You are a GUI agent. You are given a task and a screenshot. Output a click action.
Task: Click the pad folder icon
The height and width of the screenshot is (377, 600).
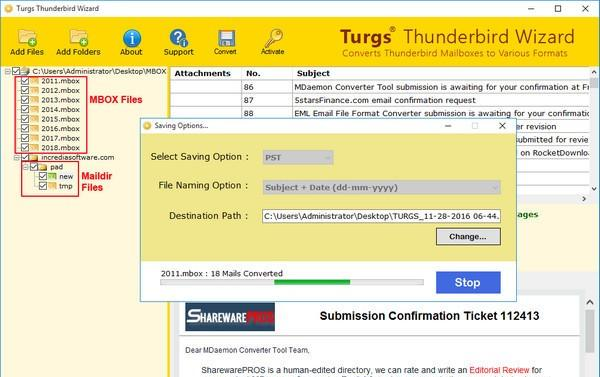(x=43, y=167)
